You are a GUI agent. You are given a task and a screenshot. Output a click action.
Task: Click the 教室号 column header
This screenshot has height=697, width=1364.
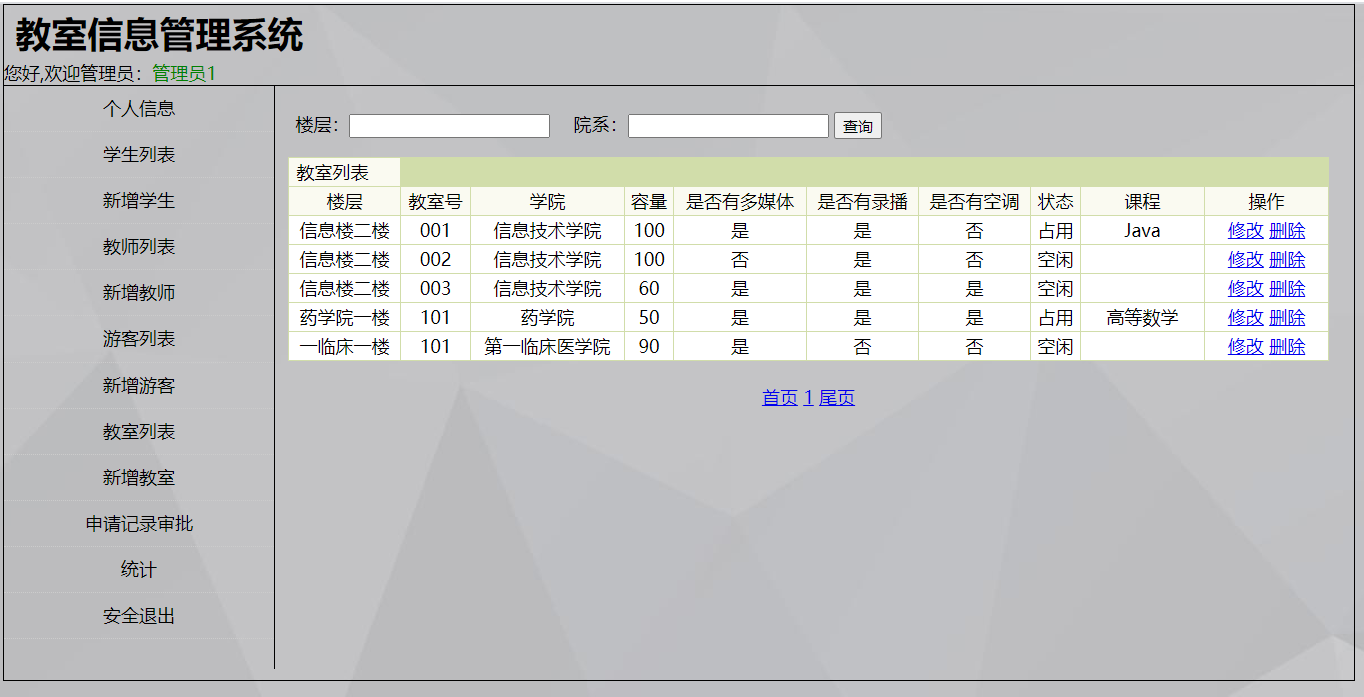pyautogui.click(x=435, y=202)
